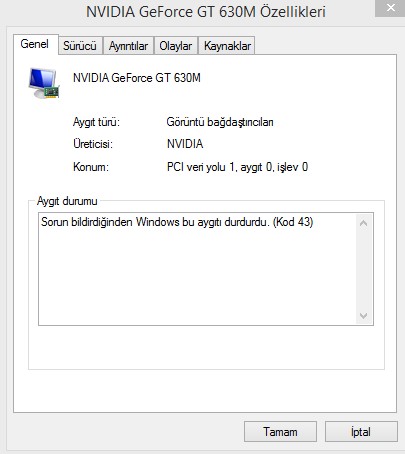Close the Özellikleri dialog window
This screenshot has height=454, width=405.
[390, 8]
